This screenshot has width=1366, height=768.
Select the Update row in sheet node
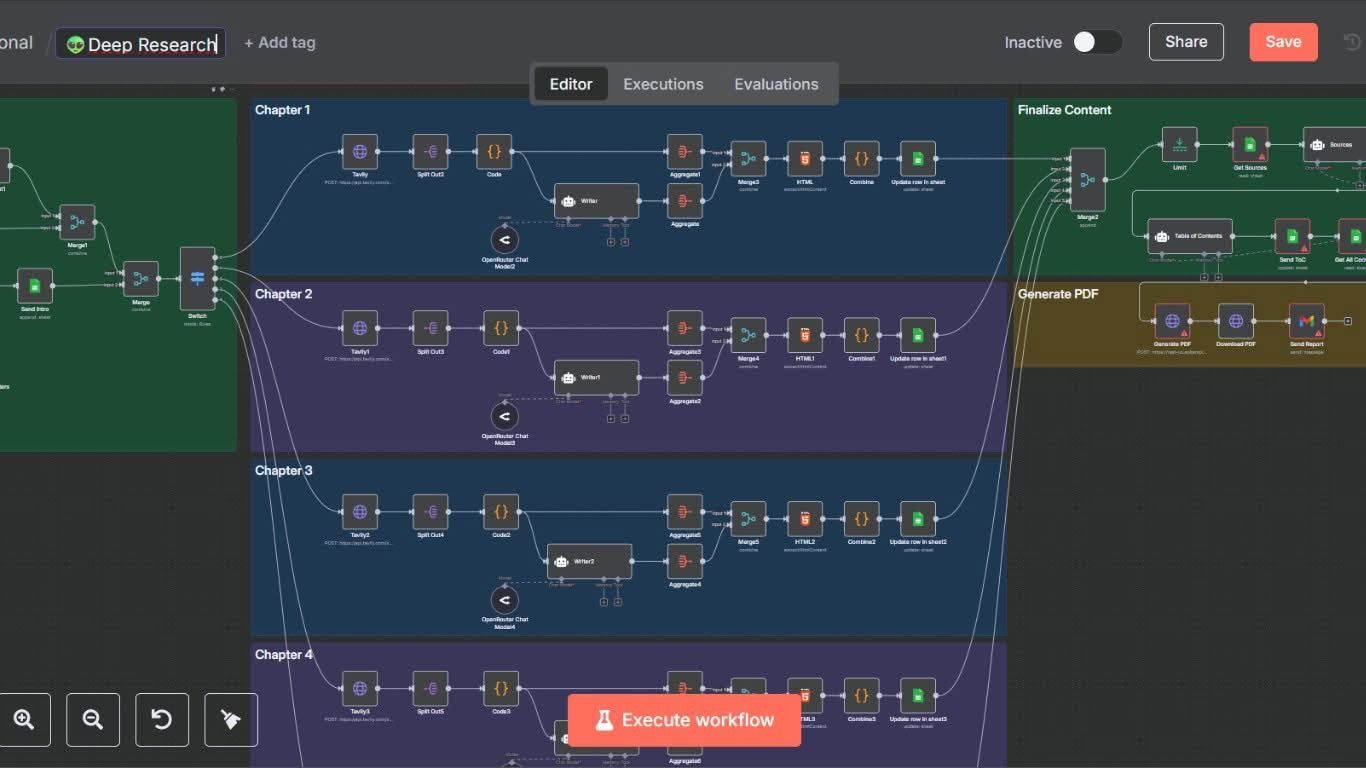918,158
